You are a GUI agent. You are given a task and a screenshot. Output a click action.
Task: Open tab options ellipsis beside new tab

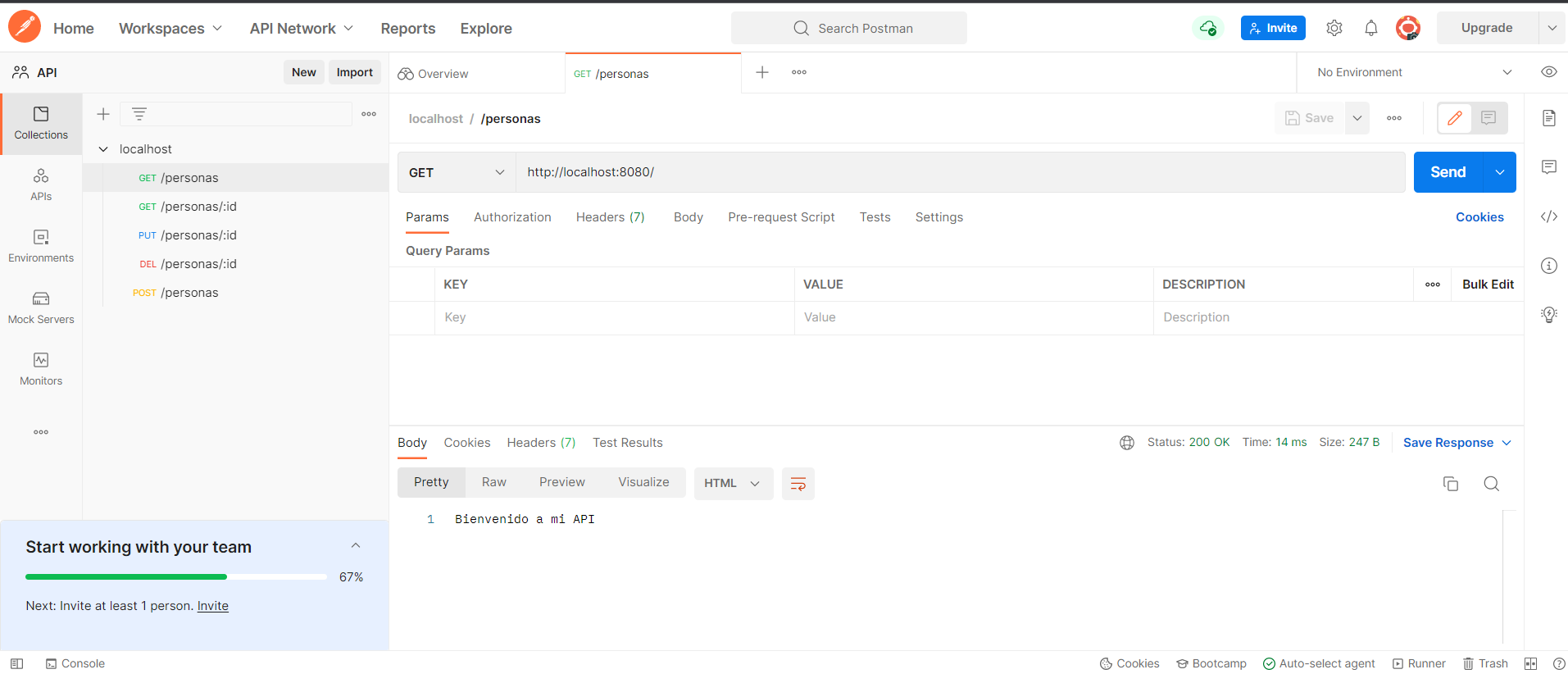[799, 72]
